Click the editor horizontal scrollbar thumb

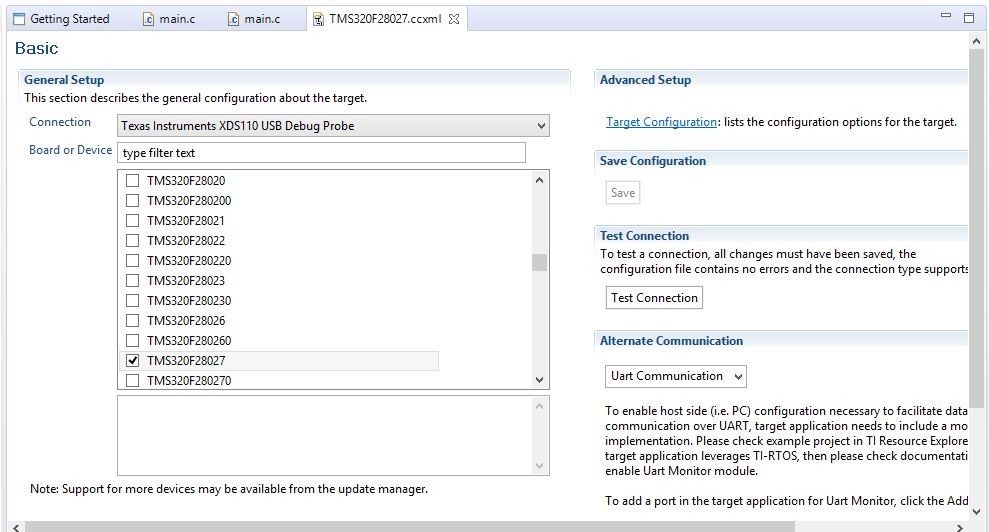pyautogui.click(x=409, y=527)
